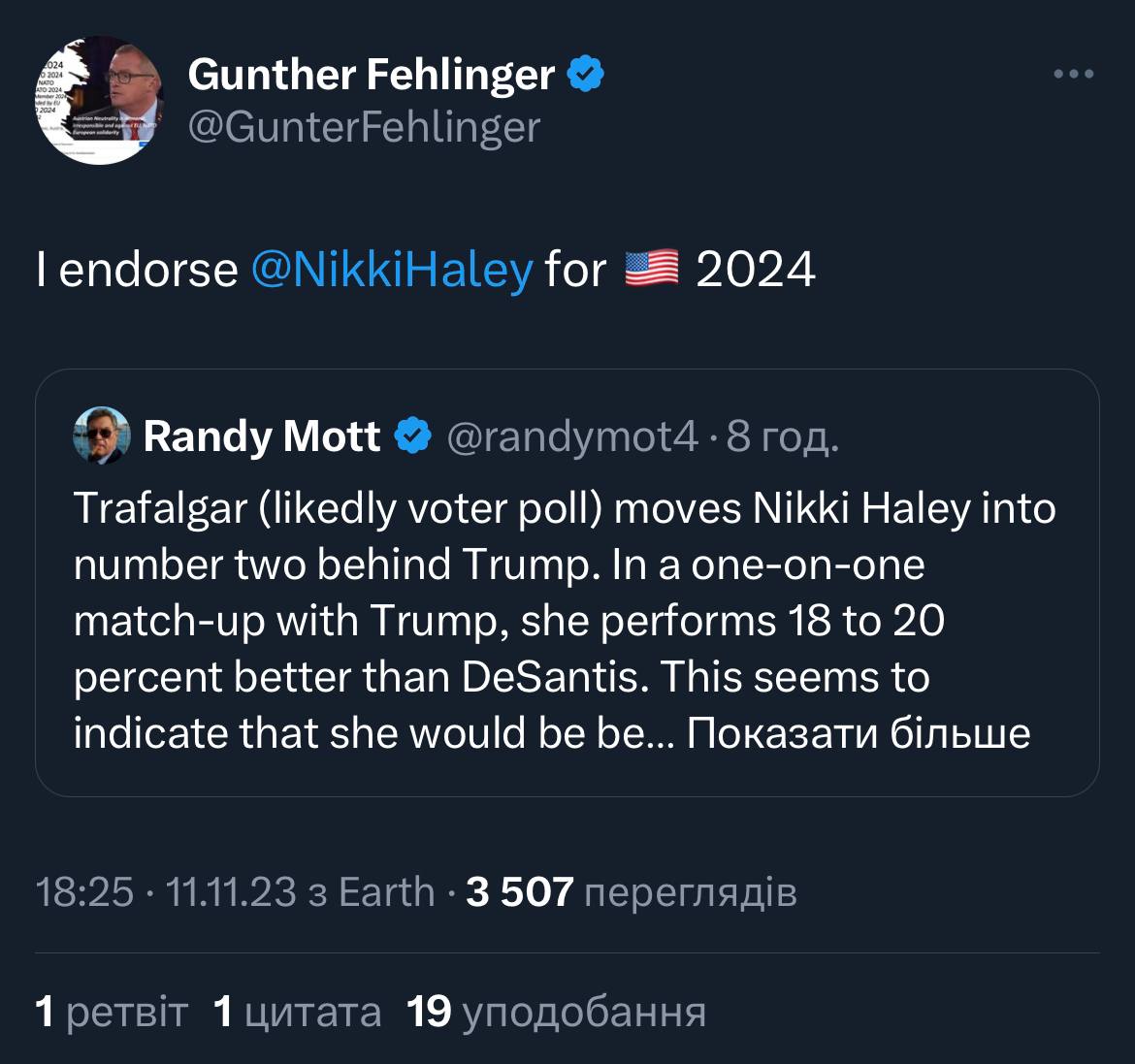Click the '8 год.' quoted tweet timestamp
Screen dimensions: 1135x1064
782,437
